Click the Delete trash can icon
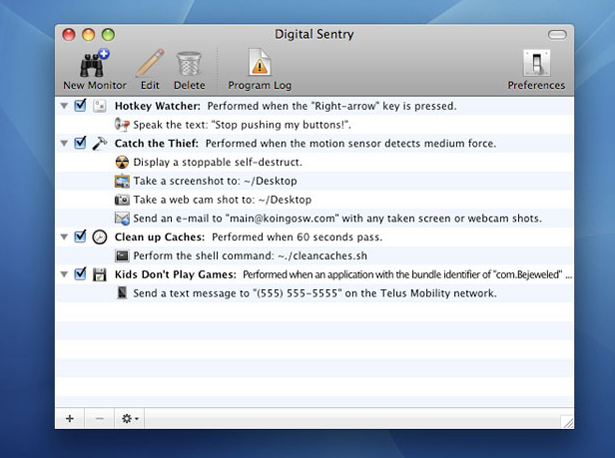 [189, 64]
